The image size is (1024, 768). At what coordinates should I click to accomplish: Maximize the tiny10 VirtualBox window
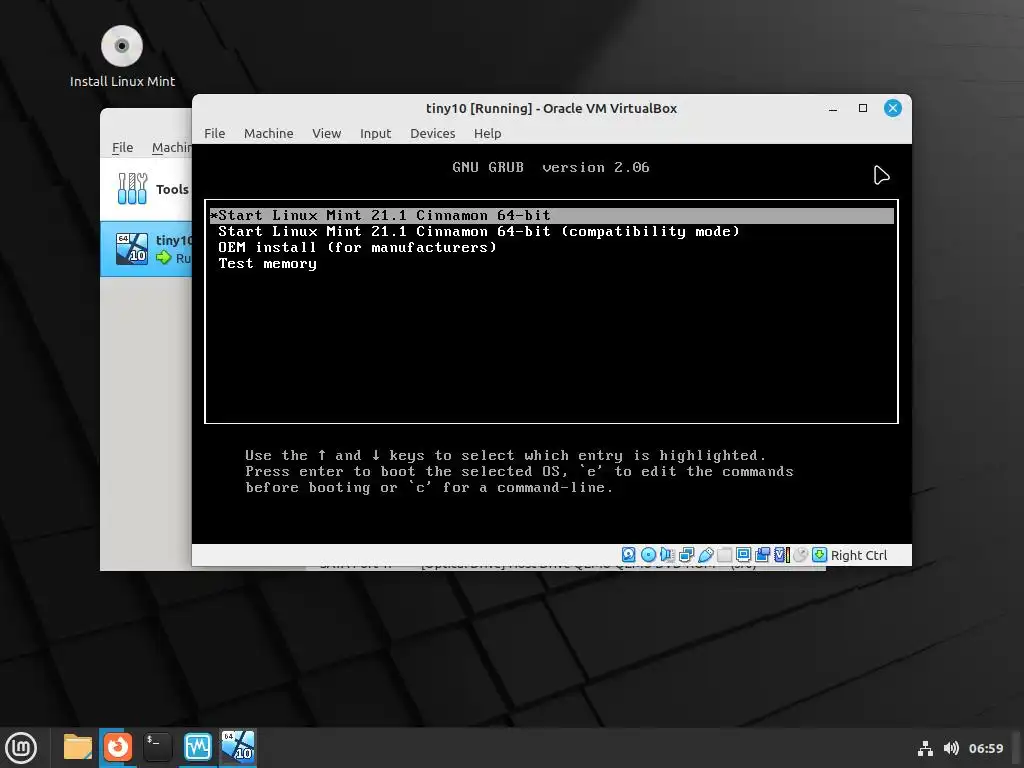click(863, 108)
